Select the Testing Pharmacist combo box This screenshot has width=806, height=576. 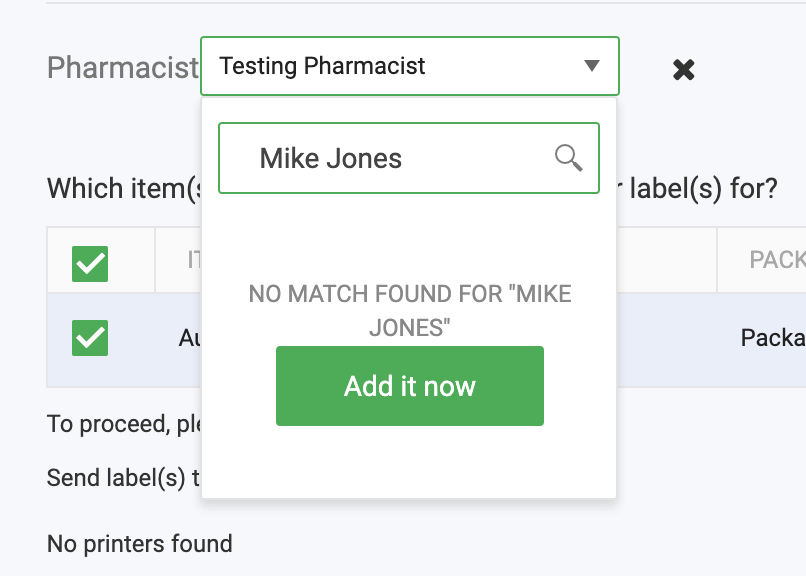click(410, 66)
